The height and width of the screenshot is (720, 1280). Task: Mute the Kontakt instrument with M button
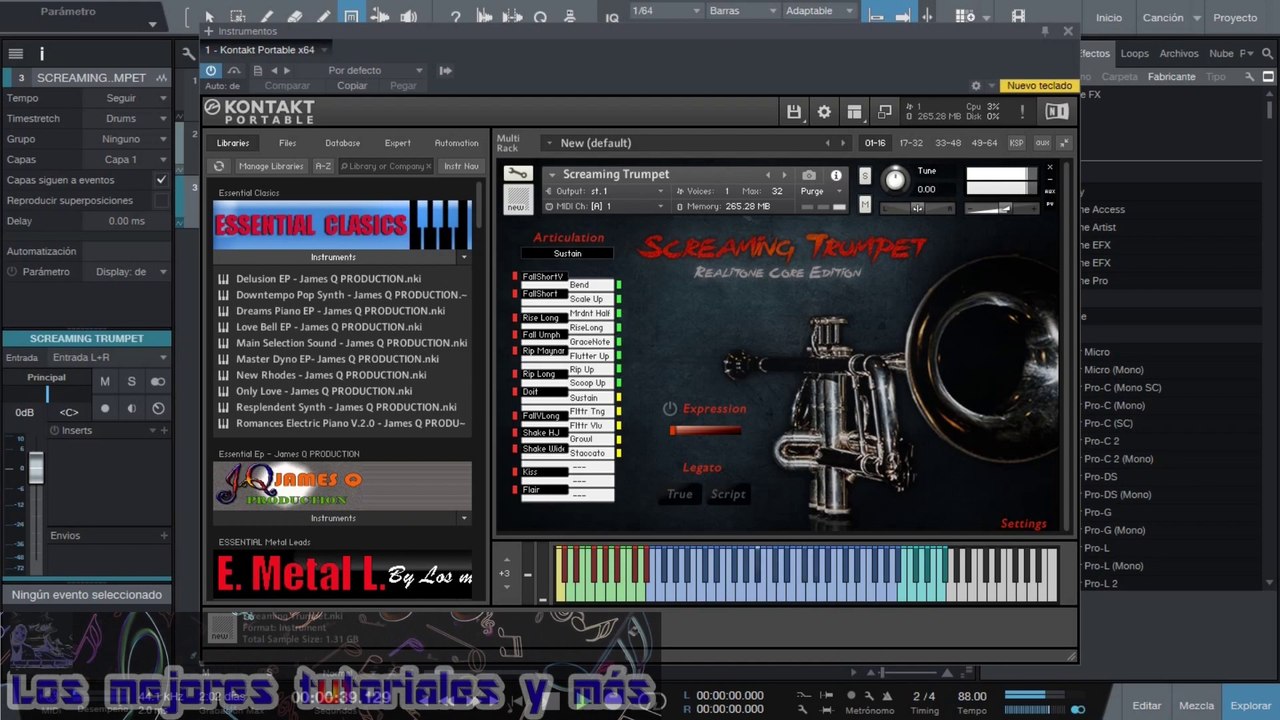coord(865,205)
